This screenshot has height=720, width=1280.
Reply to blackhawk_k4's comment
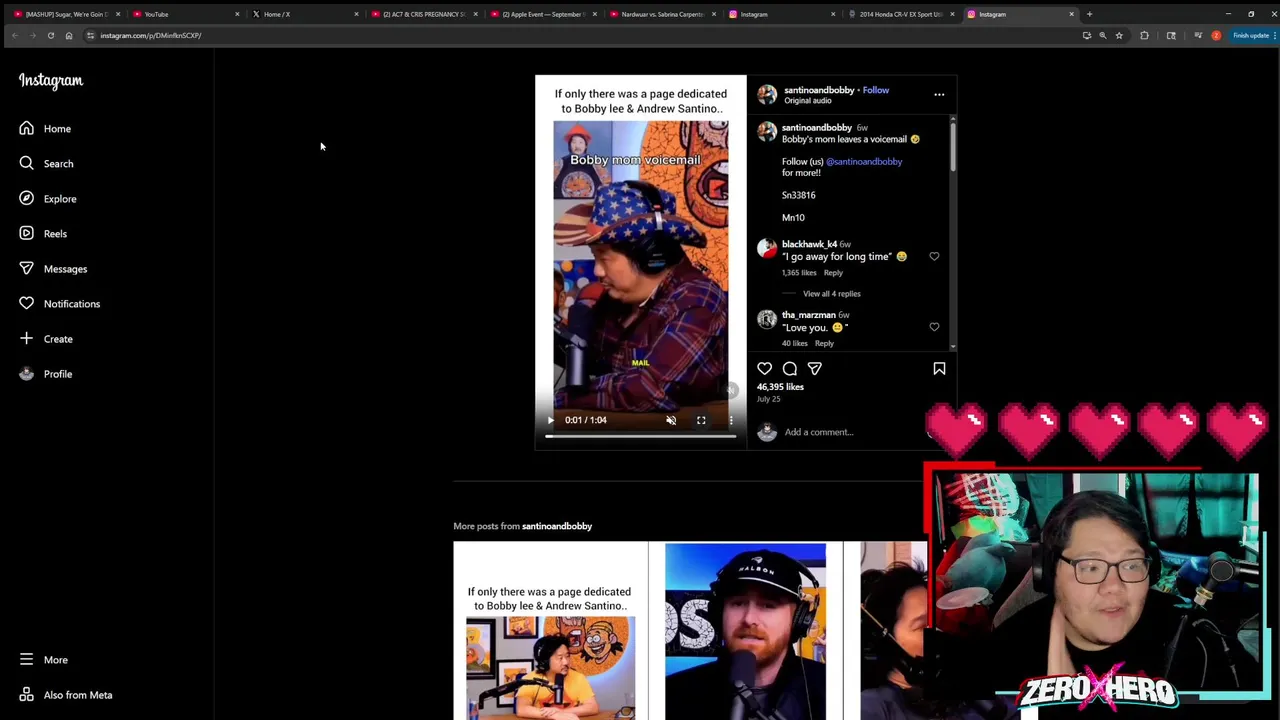tap(833, 273)
